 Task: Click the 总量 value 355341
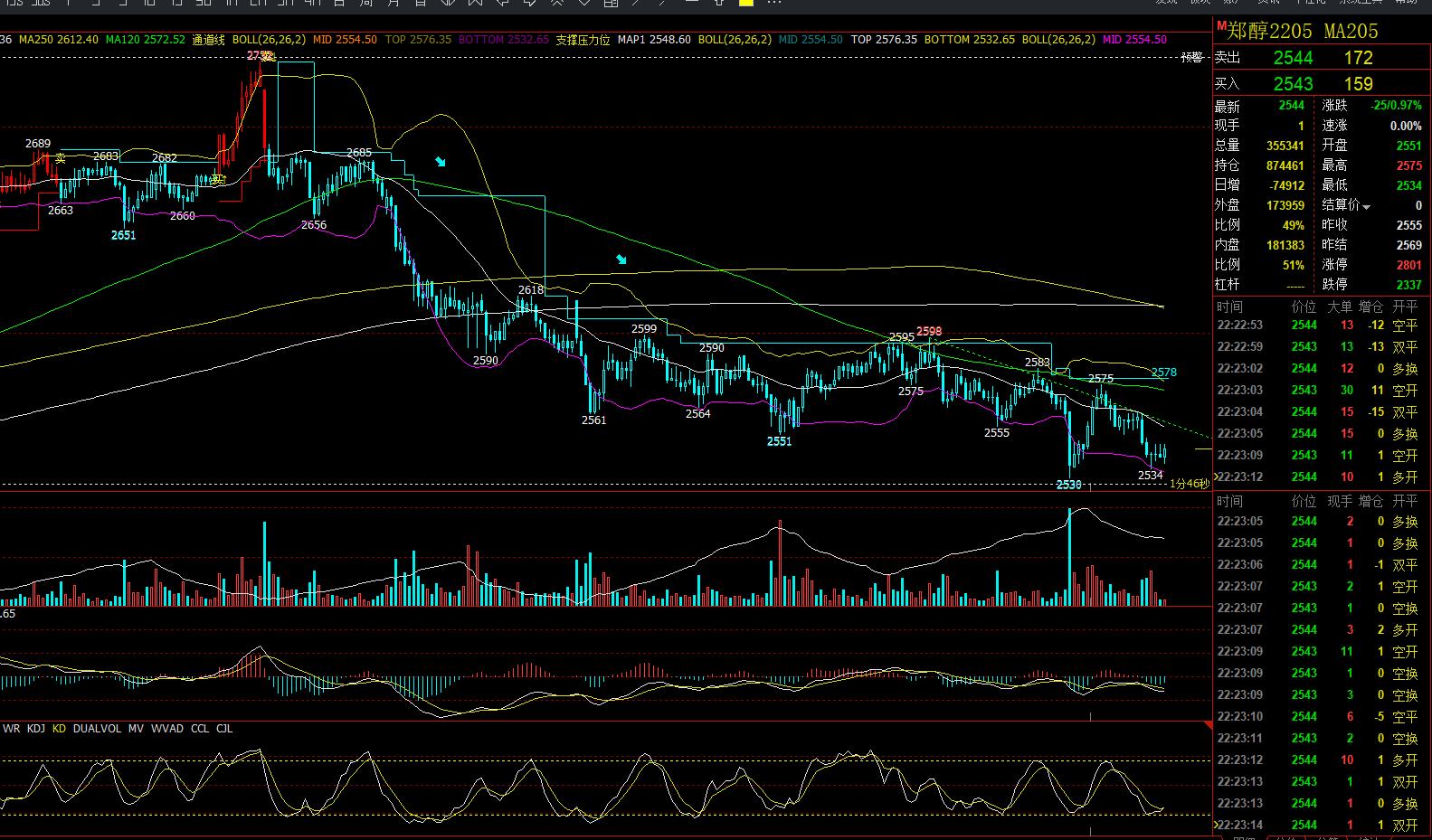click(1285, 146)
